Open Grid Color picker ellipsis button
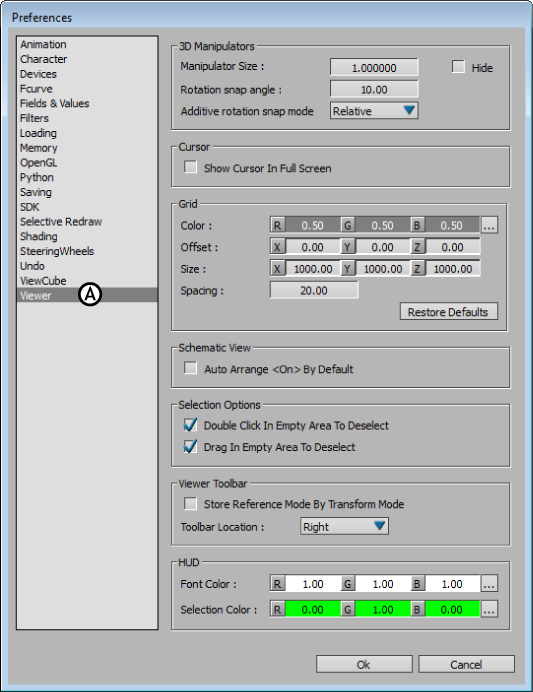This screenshot has width=533, height=692. 489,225
